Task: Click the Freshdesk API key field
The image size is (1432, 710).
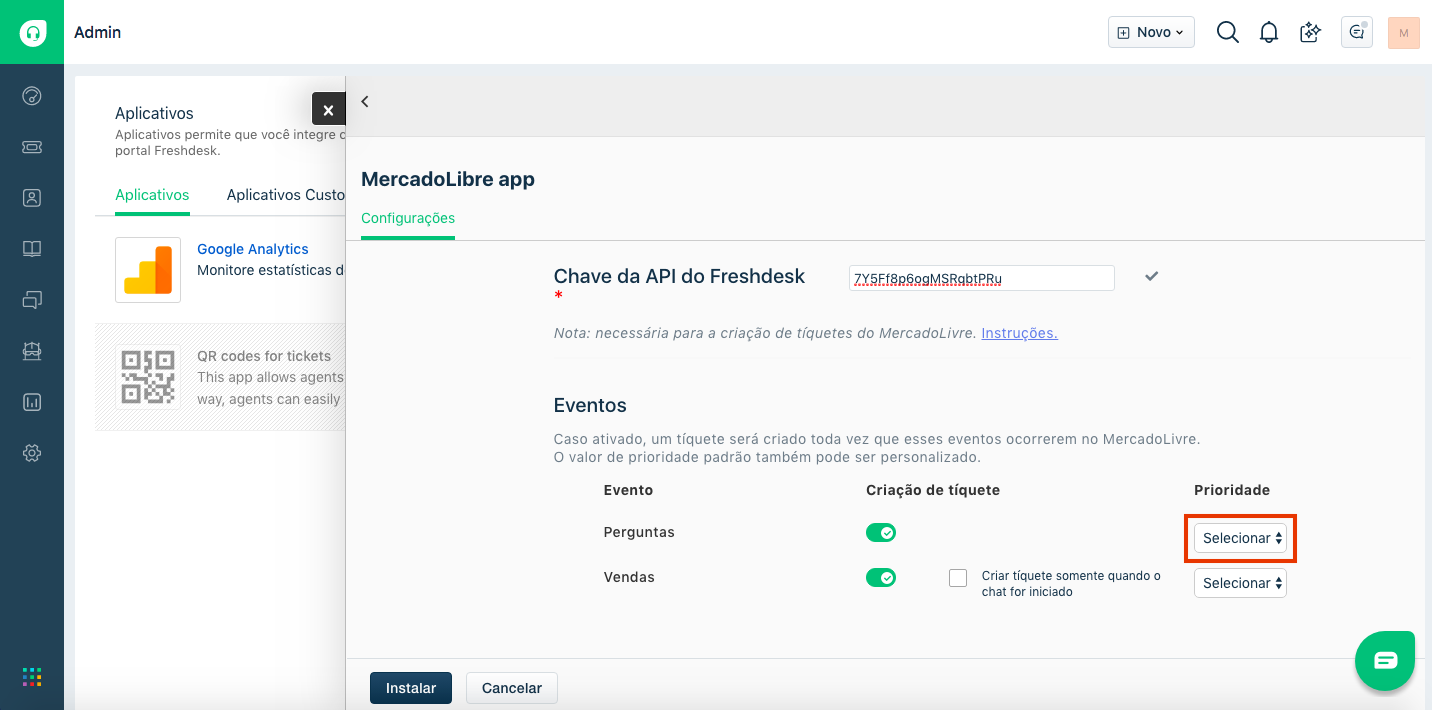Action: 982,278
